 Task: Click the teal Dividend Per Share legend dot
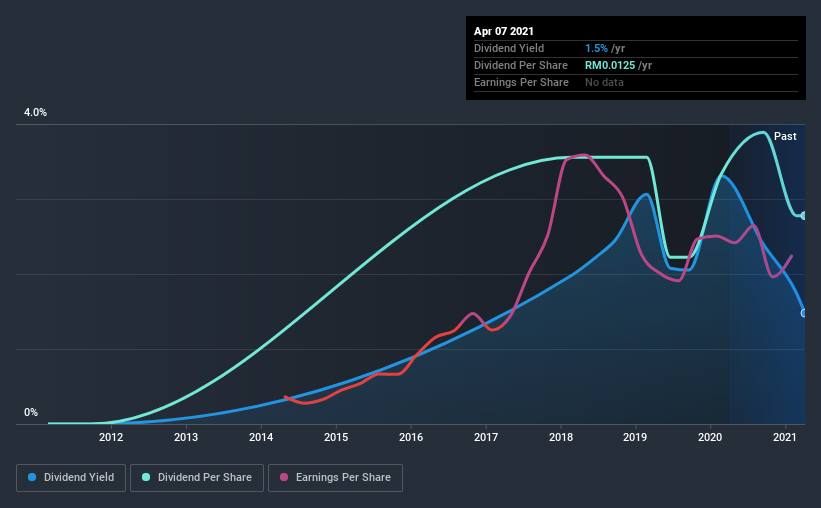point(146,477)
